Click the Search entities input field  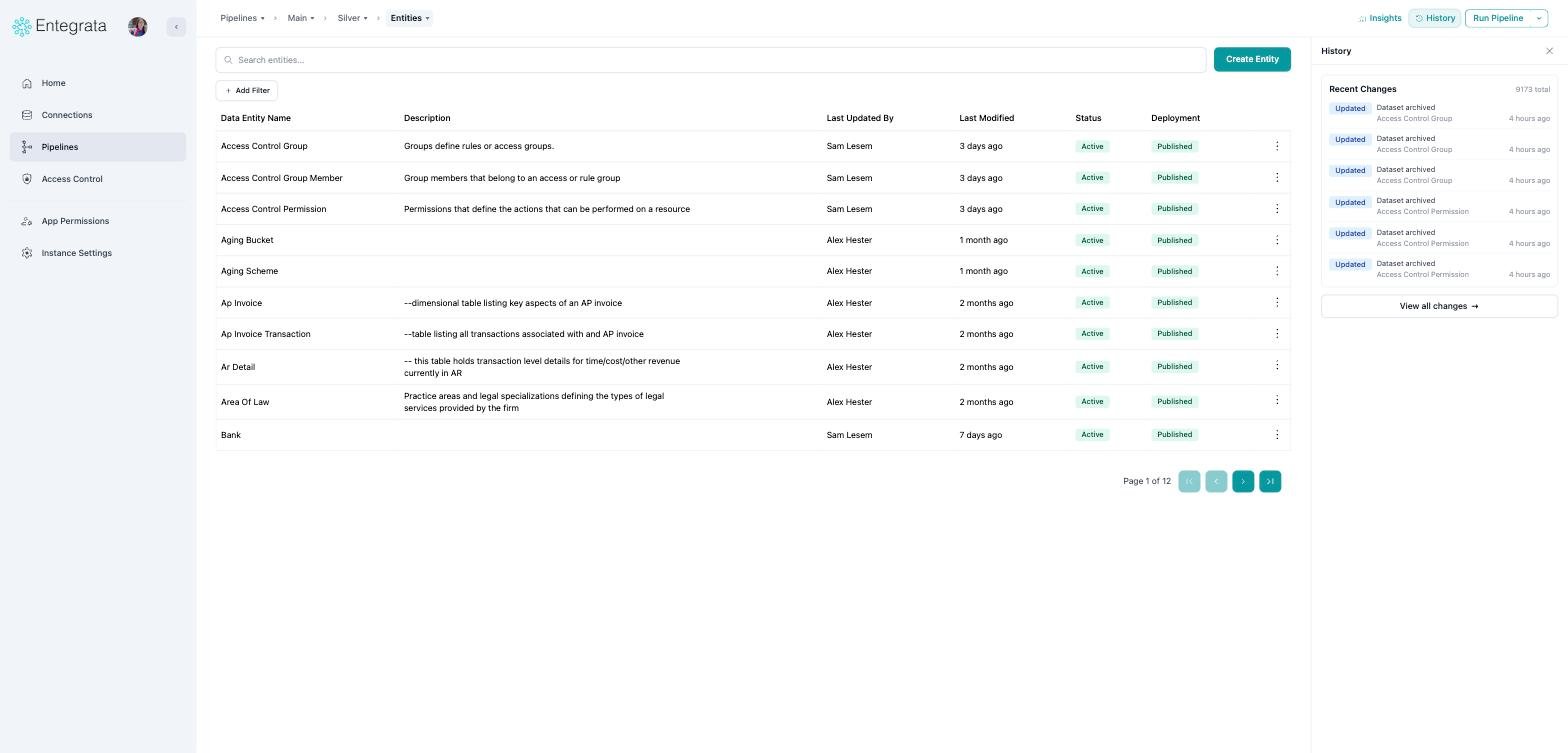click(711, 60)
